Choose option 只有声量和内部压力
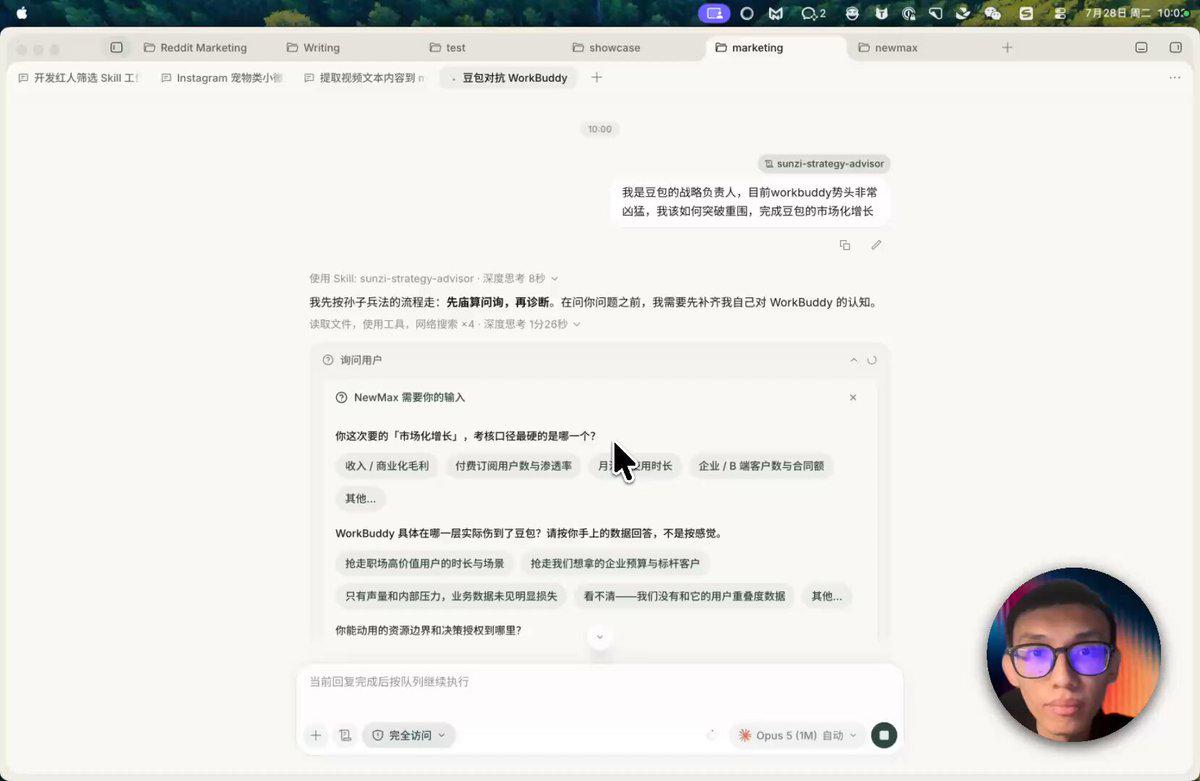 tap(451, 596)
